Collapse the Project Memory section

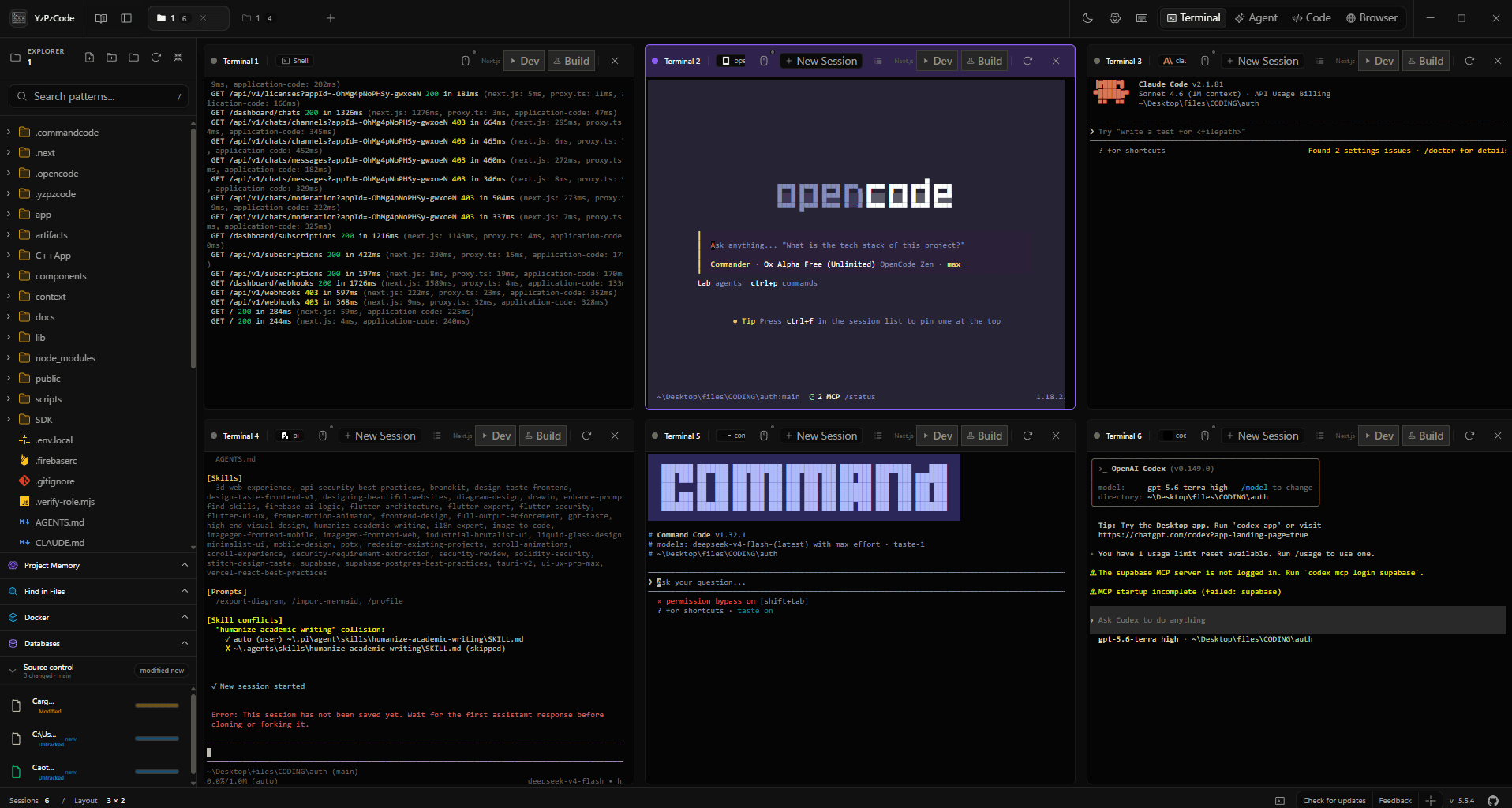click(x=185, y=565)
